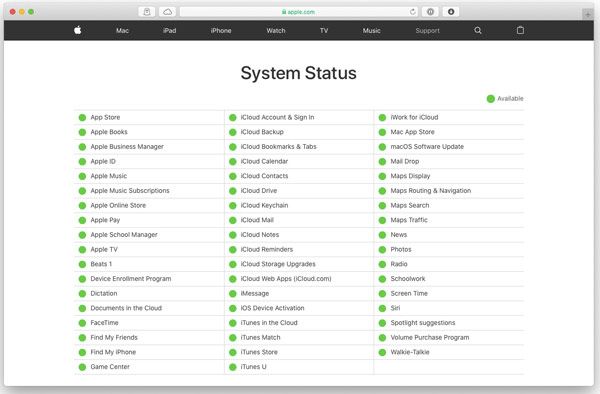Click the green status dot beside FaceTime
600x394 pixels.
[82, 323]
